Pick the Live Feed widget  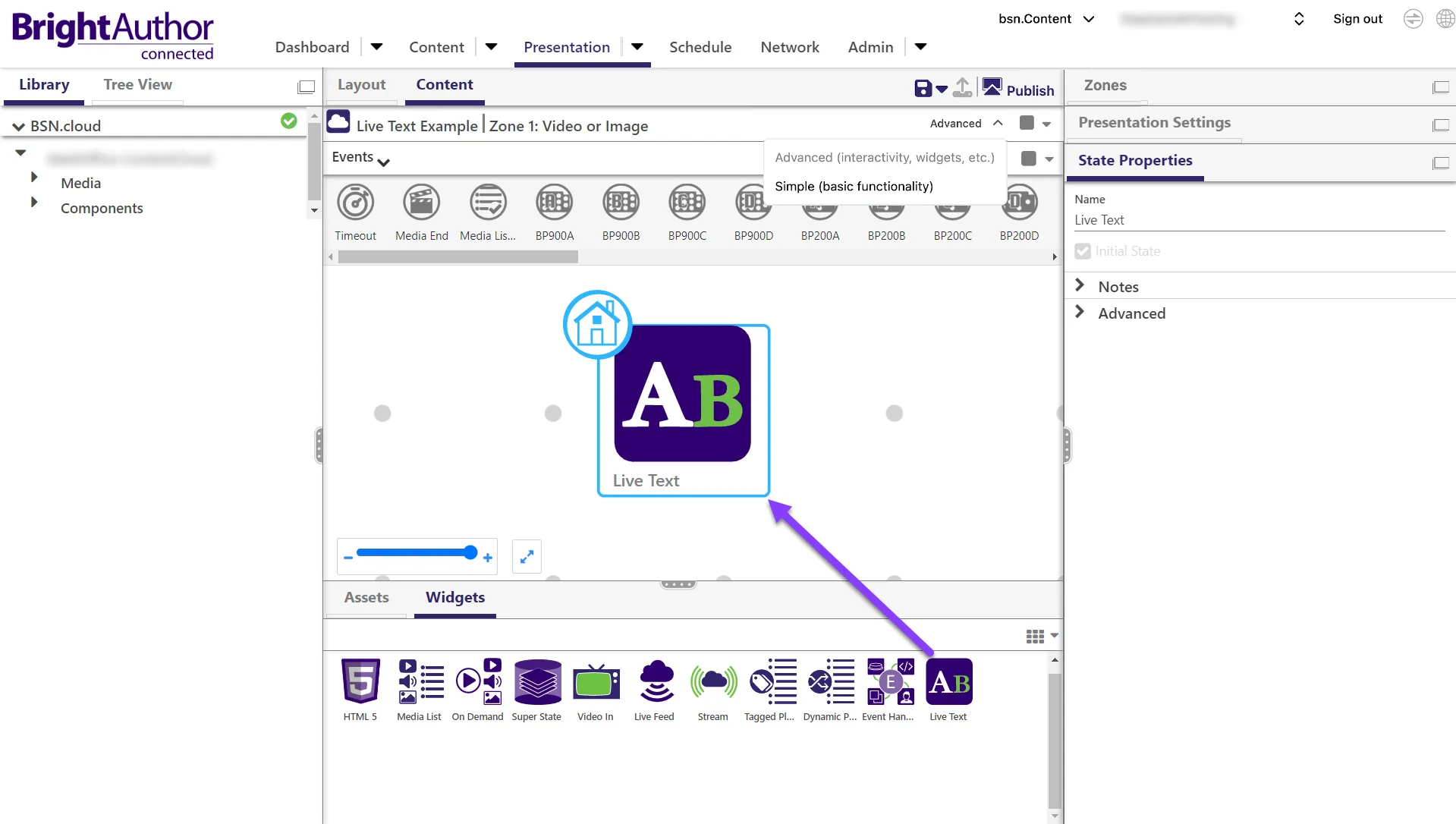(656, 681)
